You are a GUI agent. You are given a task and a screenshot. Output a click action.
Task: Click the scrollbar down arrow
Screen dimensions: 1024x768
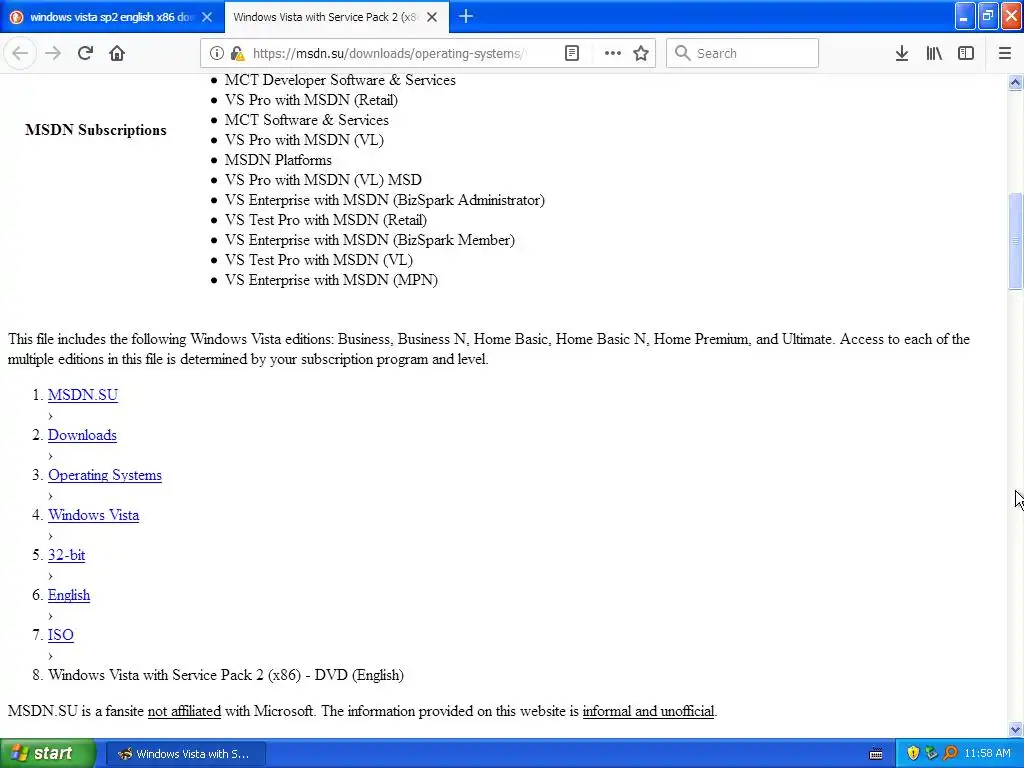(1015, 729)
